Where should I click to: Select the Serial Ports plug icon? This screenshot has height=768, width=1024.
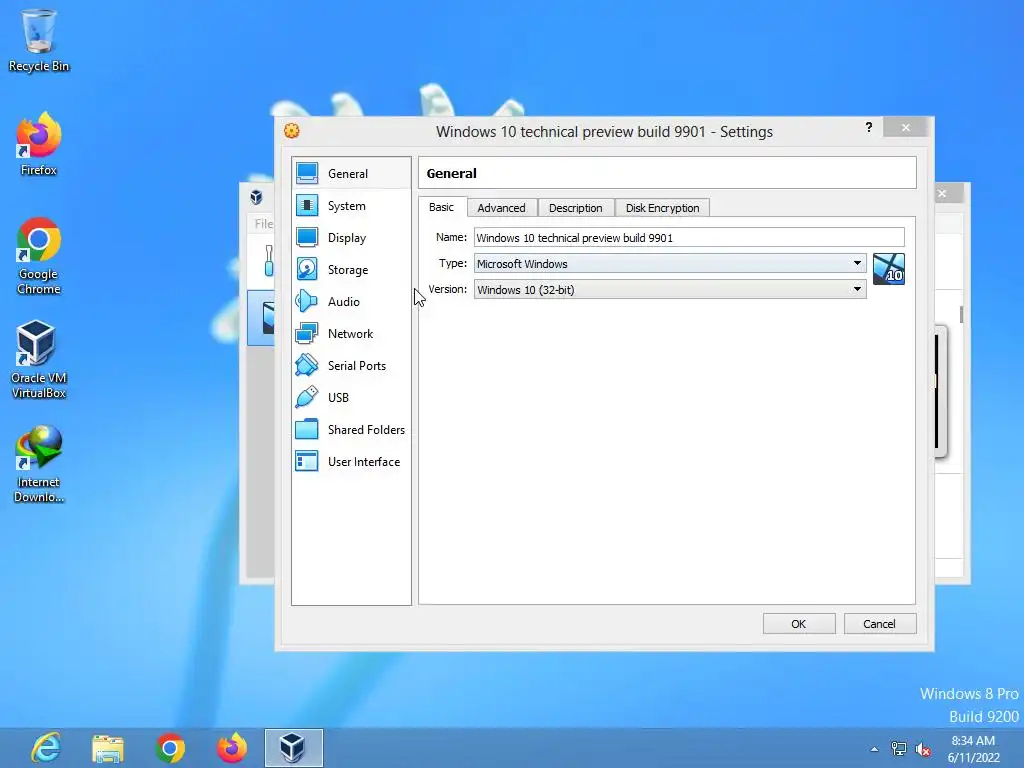(307, 366)
